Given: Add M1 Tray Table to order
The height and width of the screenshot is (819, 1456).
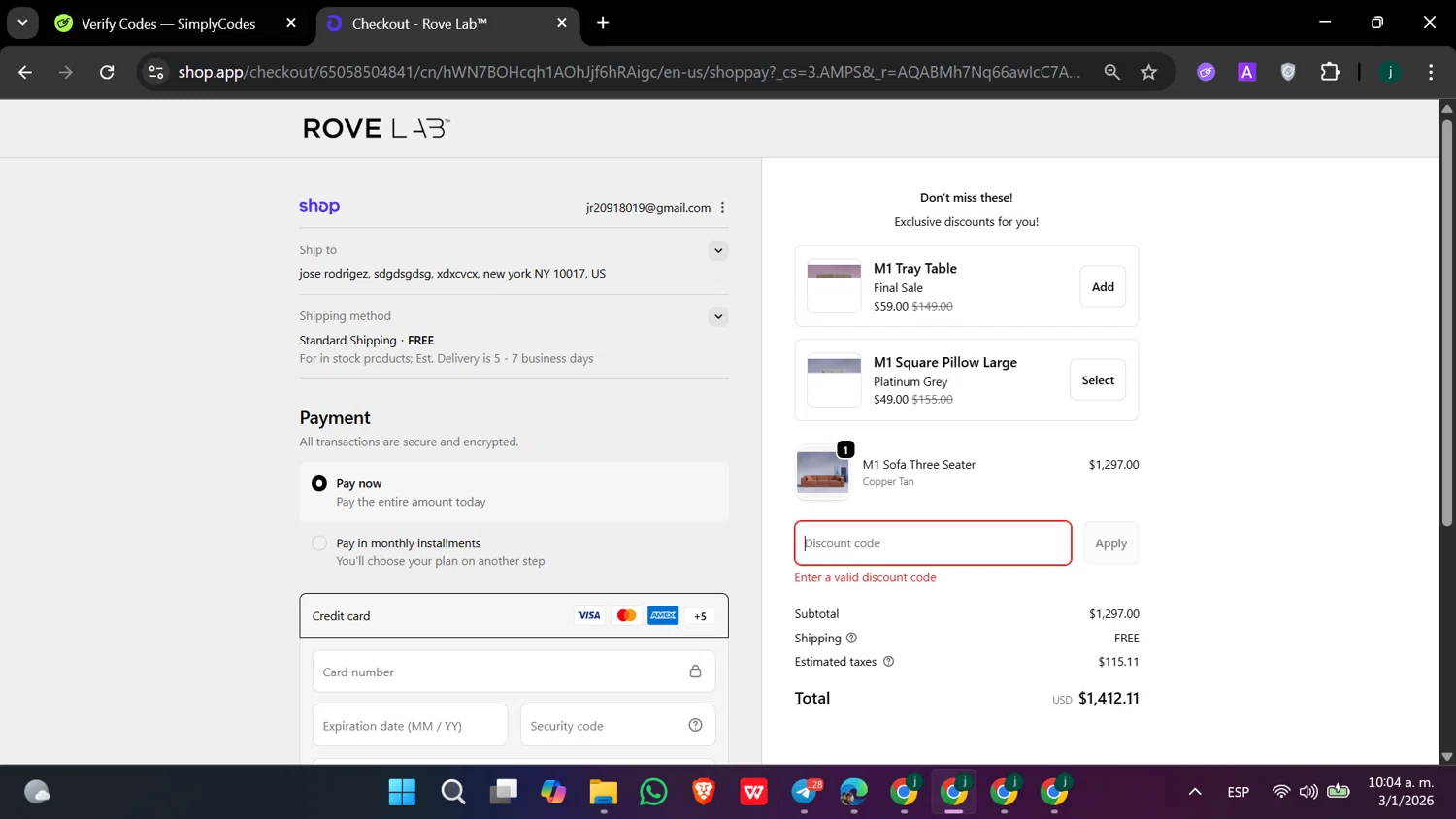Looking at the screenshot, I should pyautogui.click(x=1103, y=286).
